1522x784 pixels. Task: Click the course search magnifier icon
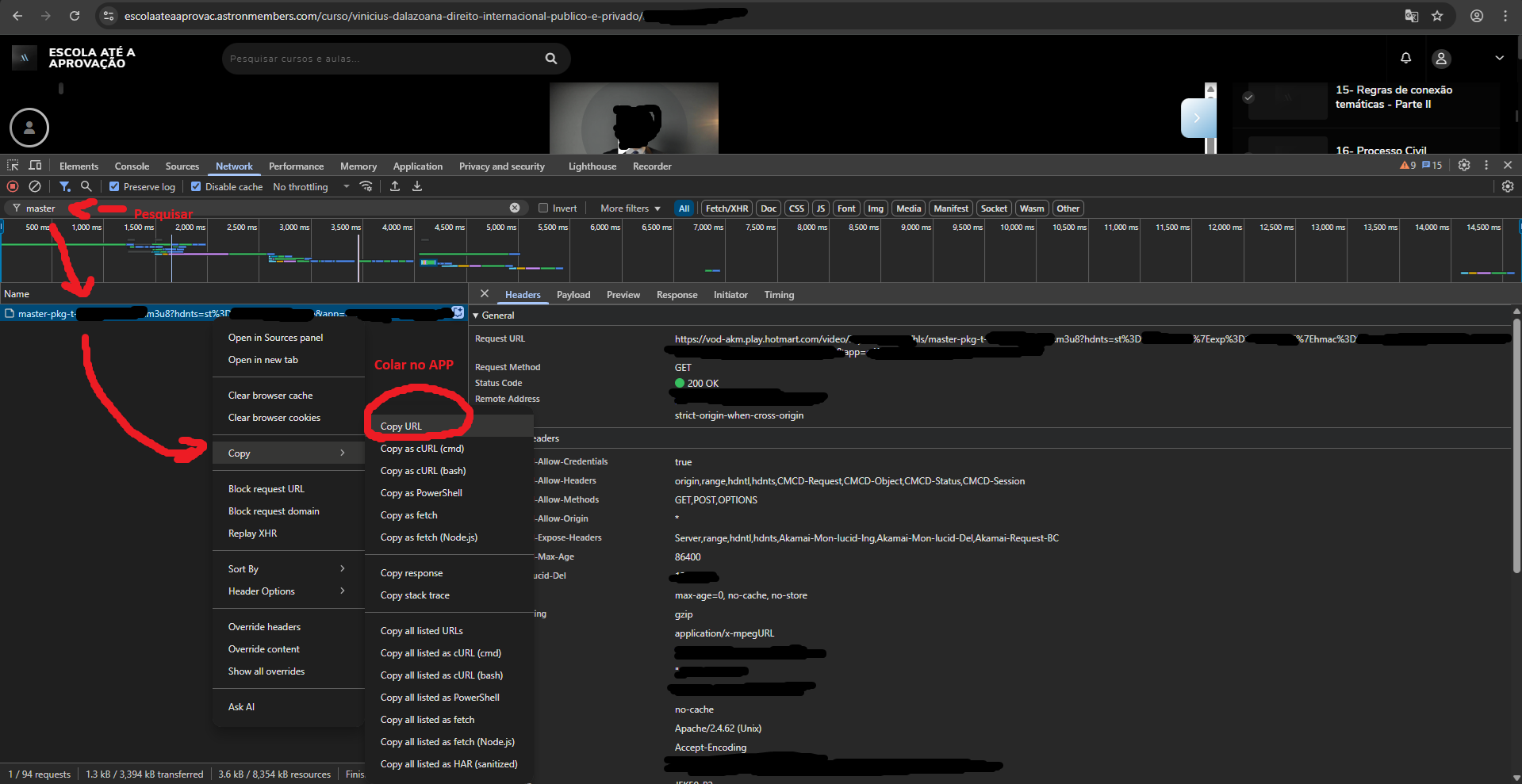(551, 59)
